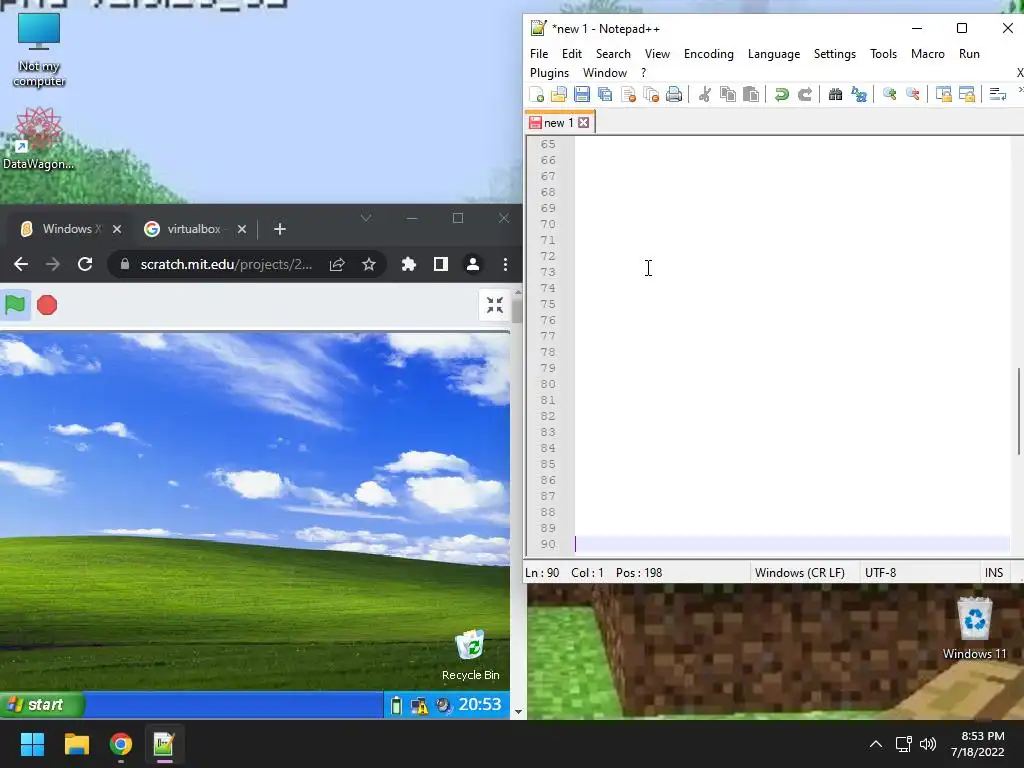Switch to the virtualbox Chrome tab
1024x768 pixels.
[194, 229]
